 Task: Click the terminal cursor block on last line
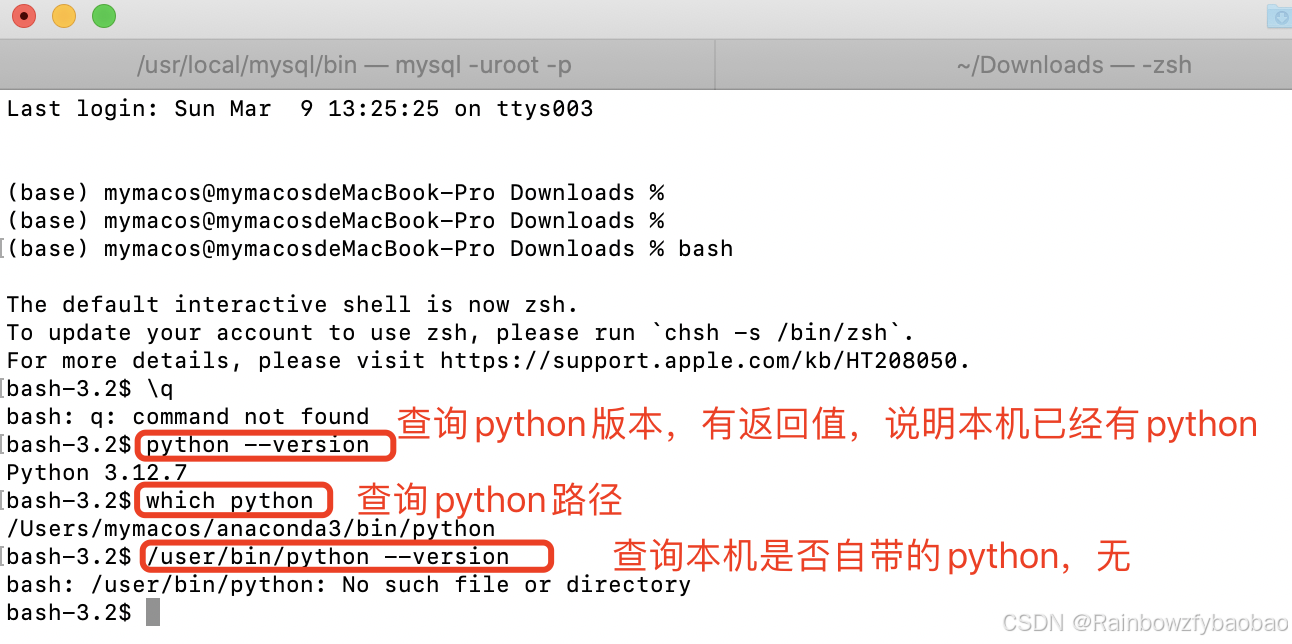coord(152,612)
